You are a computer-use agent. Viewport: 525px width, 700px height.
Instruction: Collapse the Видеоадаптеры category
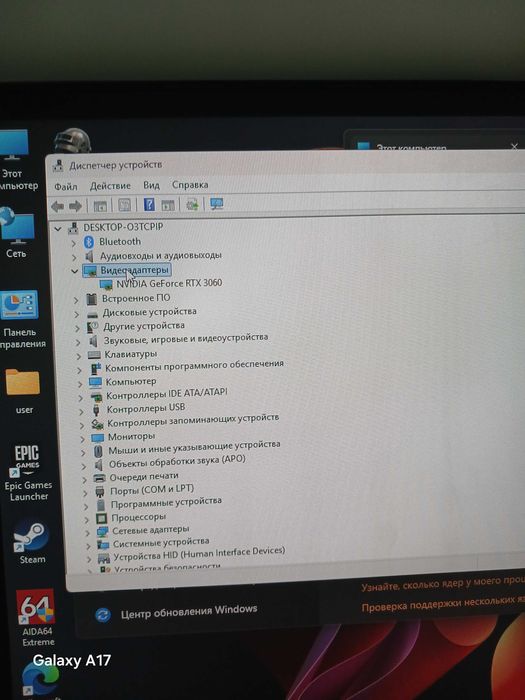(75, 271)
